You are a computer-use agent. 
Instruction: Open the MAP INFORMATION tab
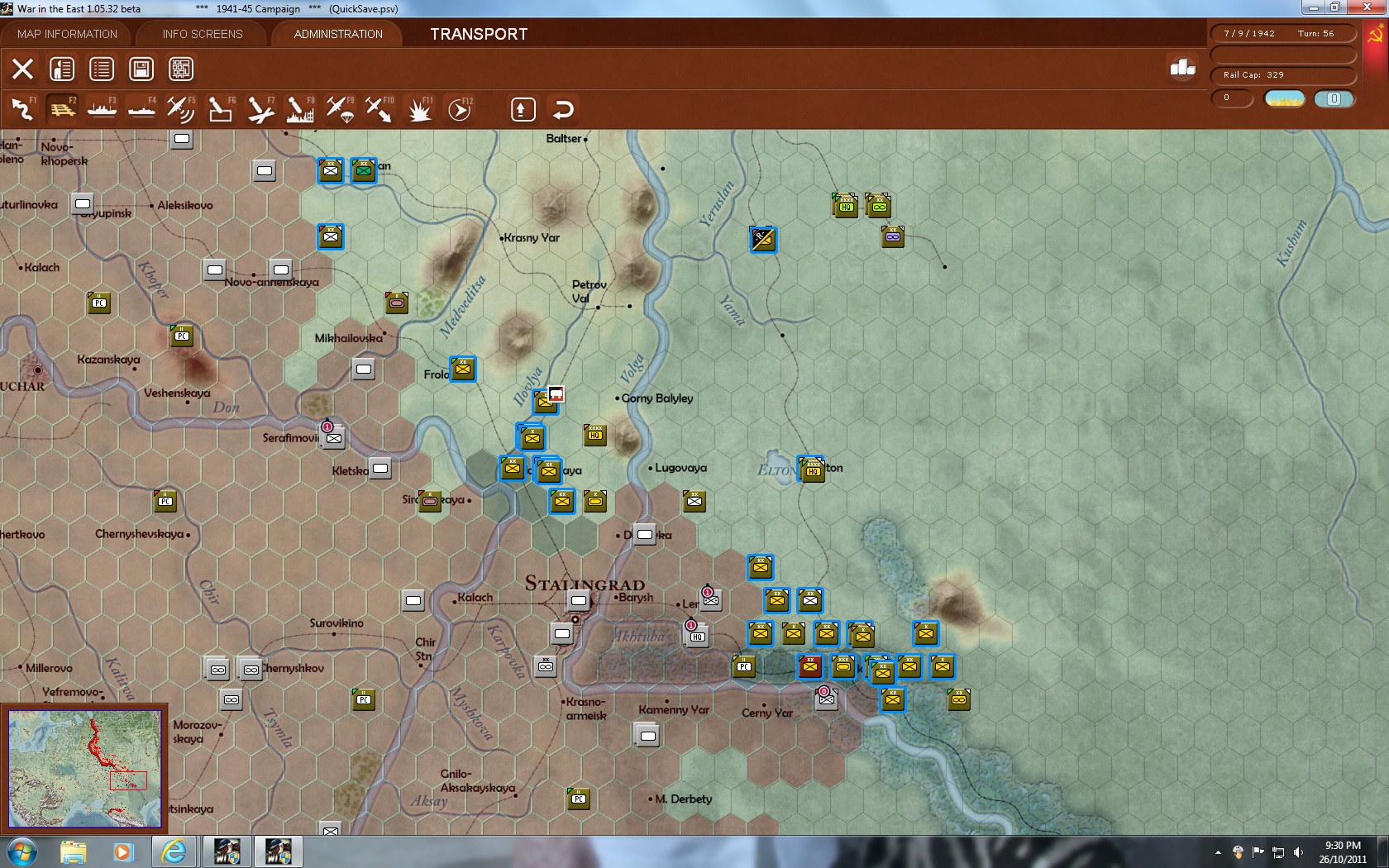[67, 34]
